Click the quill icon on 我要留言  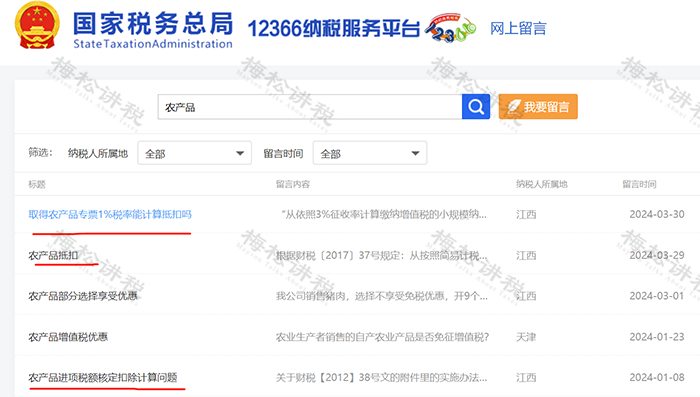click(x=514, y=107)
